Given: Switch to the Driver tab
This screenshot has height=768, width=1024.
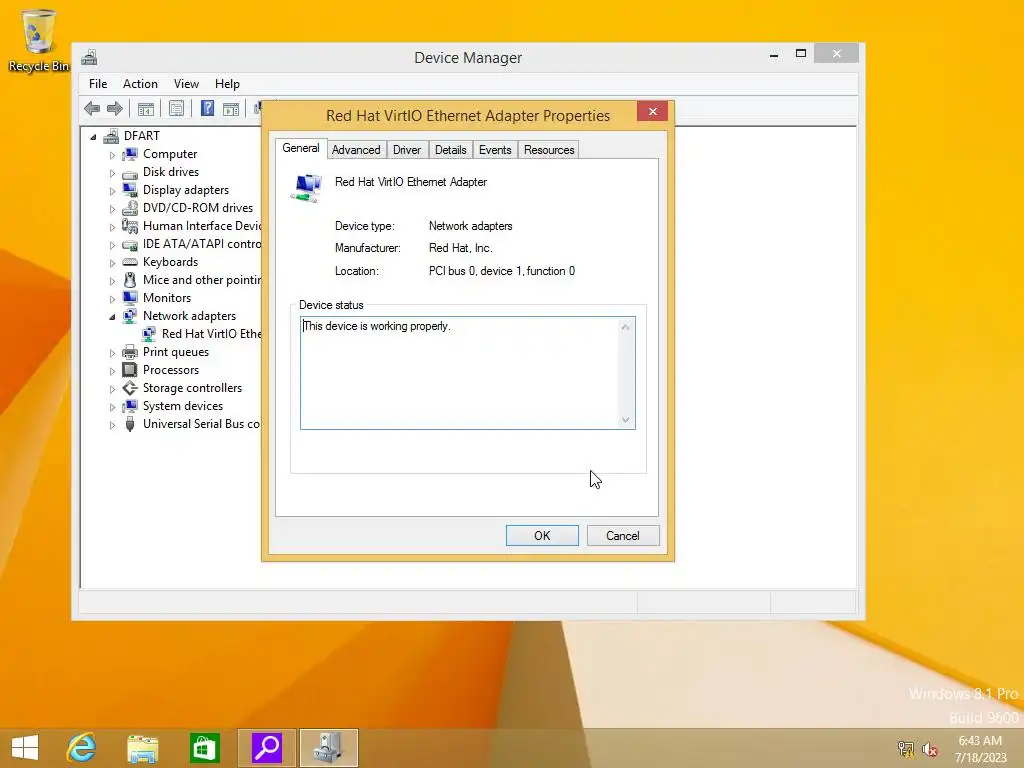Looking at the screenshot, I should click(407, 150).
